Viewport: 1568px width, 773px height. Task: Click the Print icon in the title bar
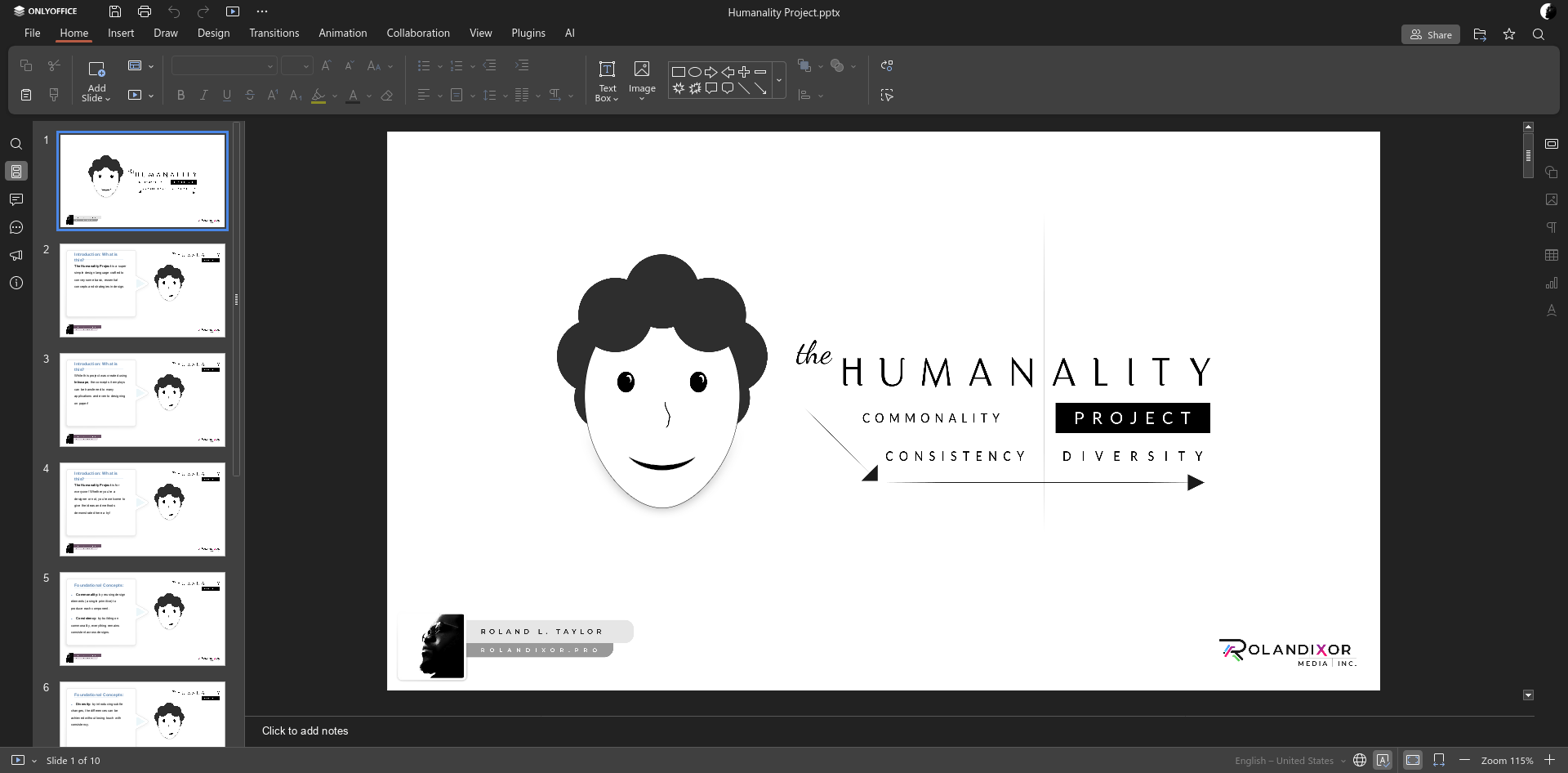point(145,11)
